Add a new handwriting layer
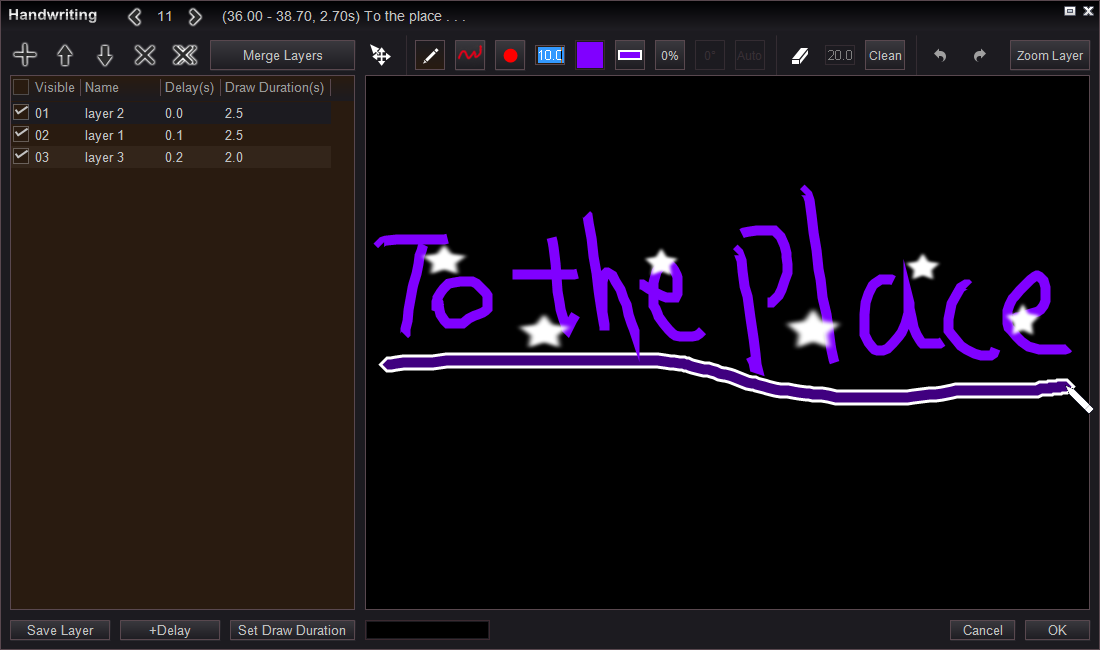The height and width of the screenshot is (650, 1100). tap(25, 55)
